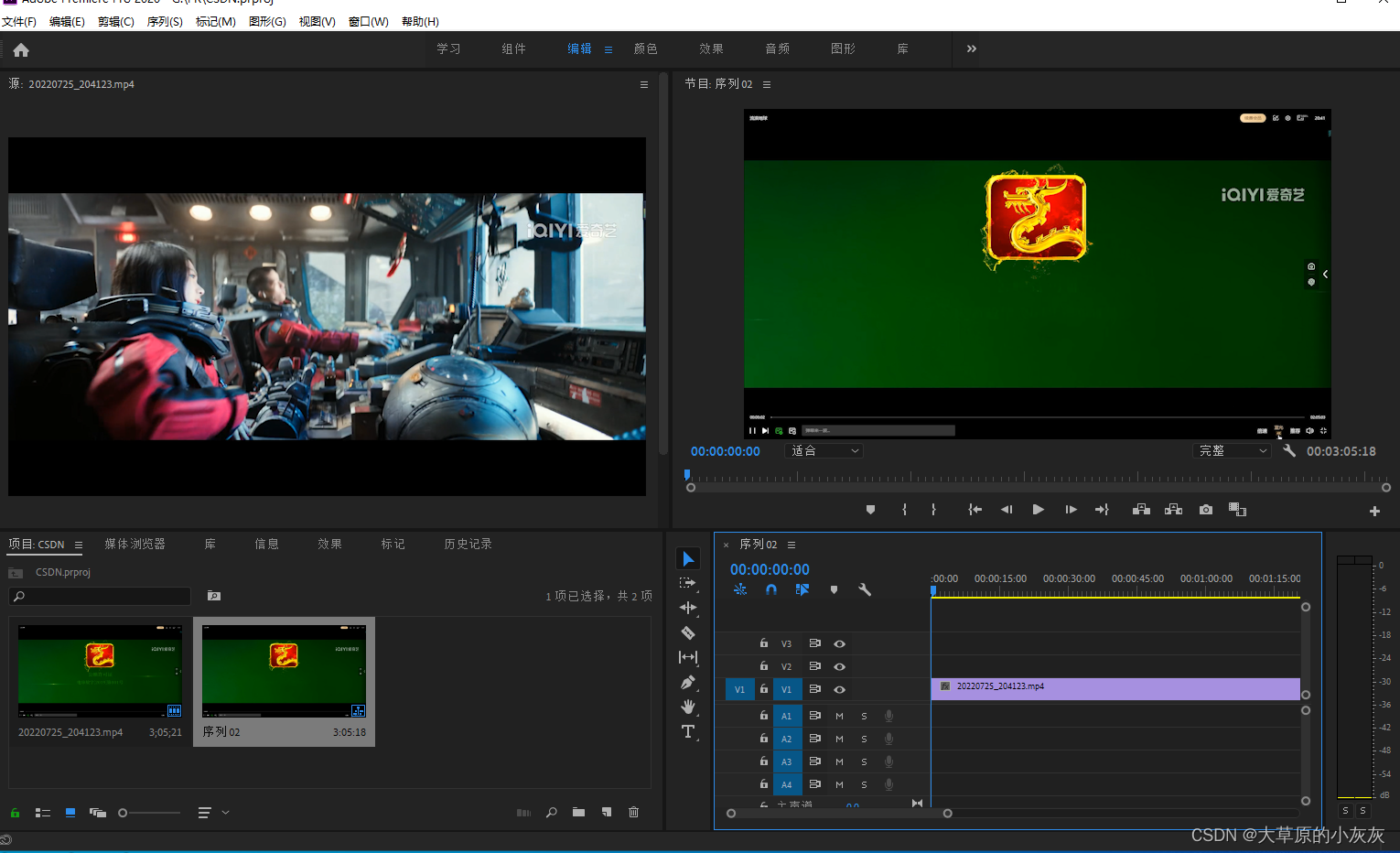The width and height of the screenshot is (1400, 853).
Task: Click New Item button
Action: (607, 813)
